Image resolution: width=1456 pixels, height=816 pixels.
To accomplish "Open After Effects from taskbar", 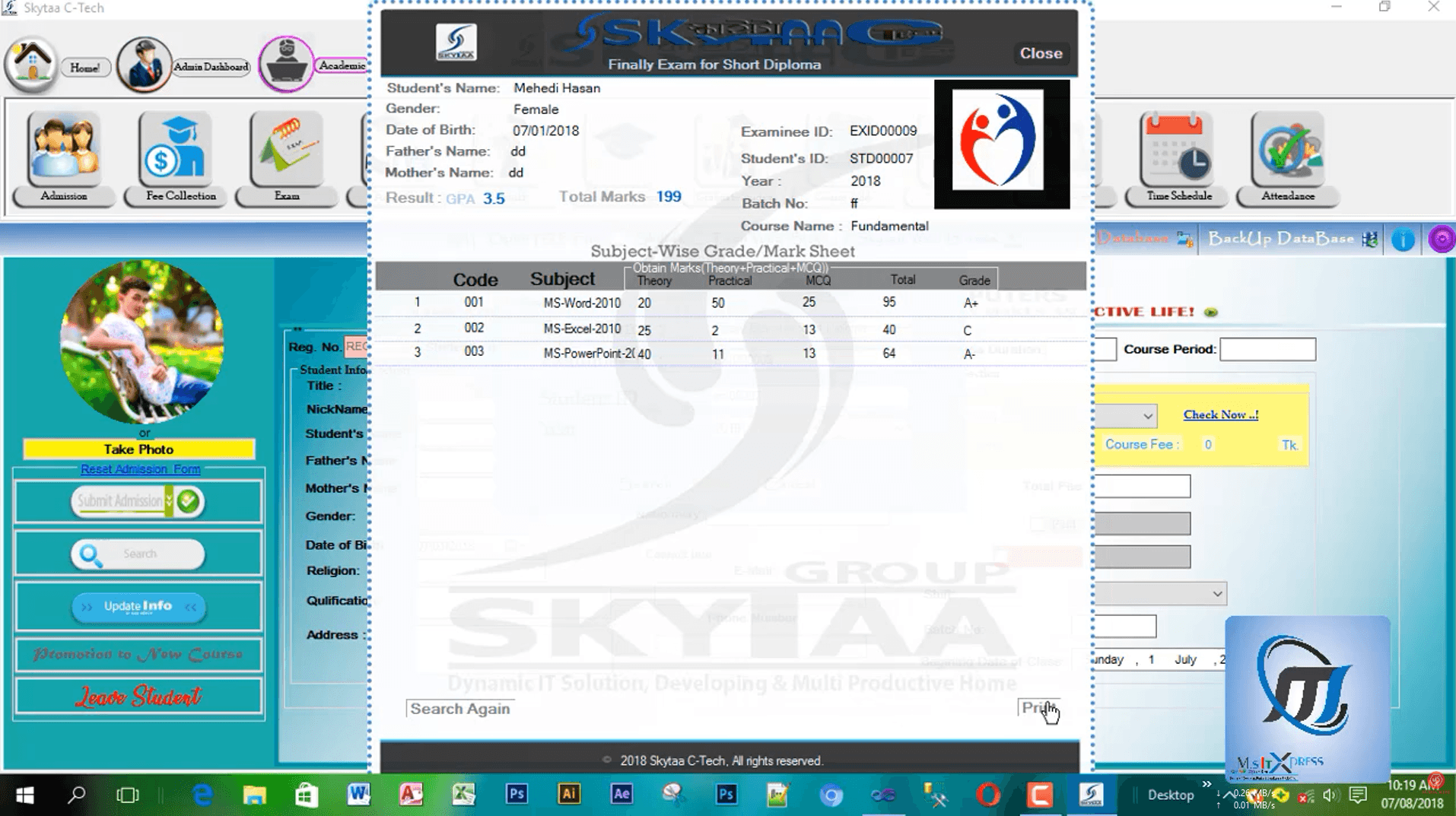I will [622, 795].
